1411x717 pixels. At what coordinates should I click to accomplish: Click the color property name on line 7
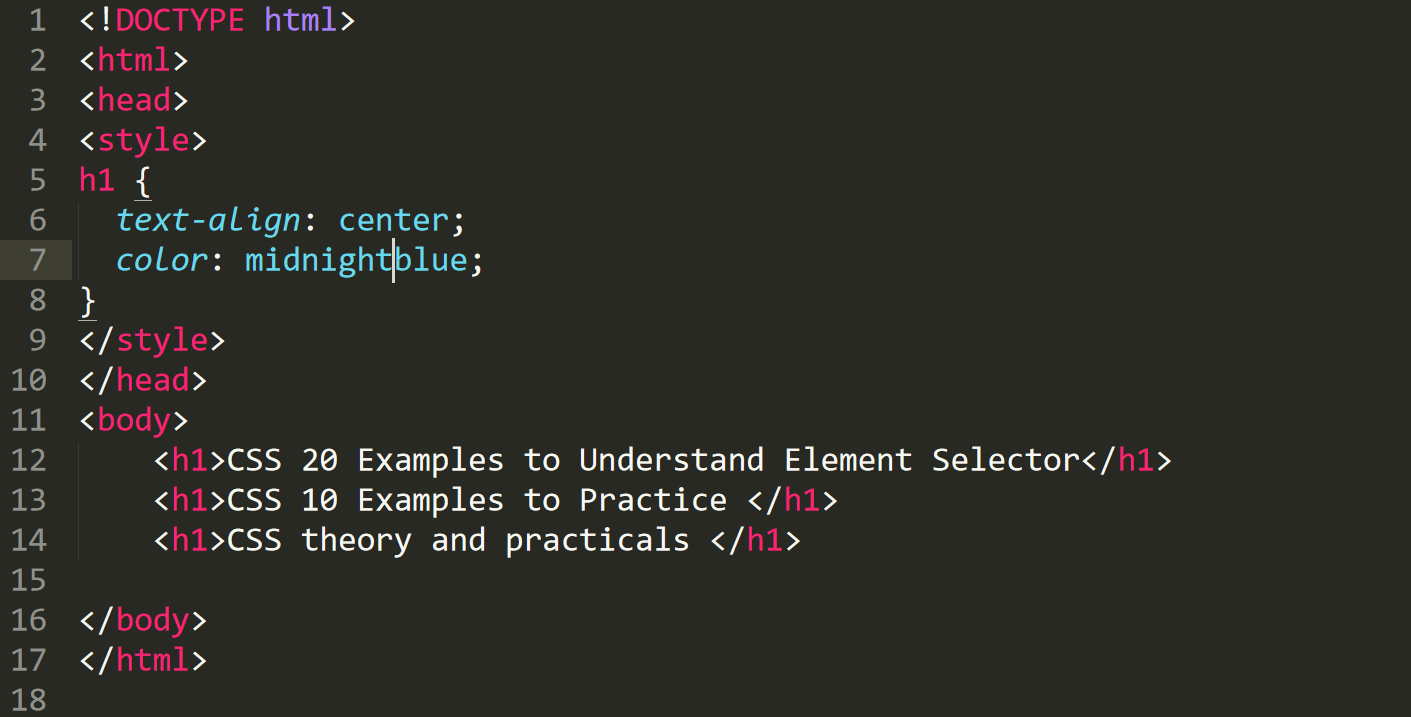click(x=162, y=260)
